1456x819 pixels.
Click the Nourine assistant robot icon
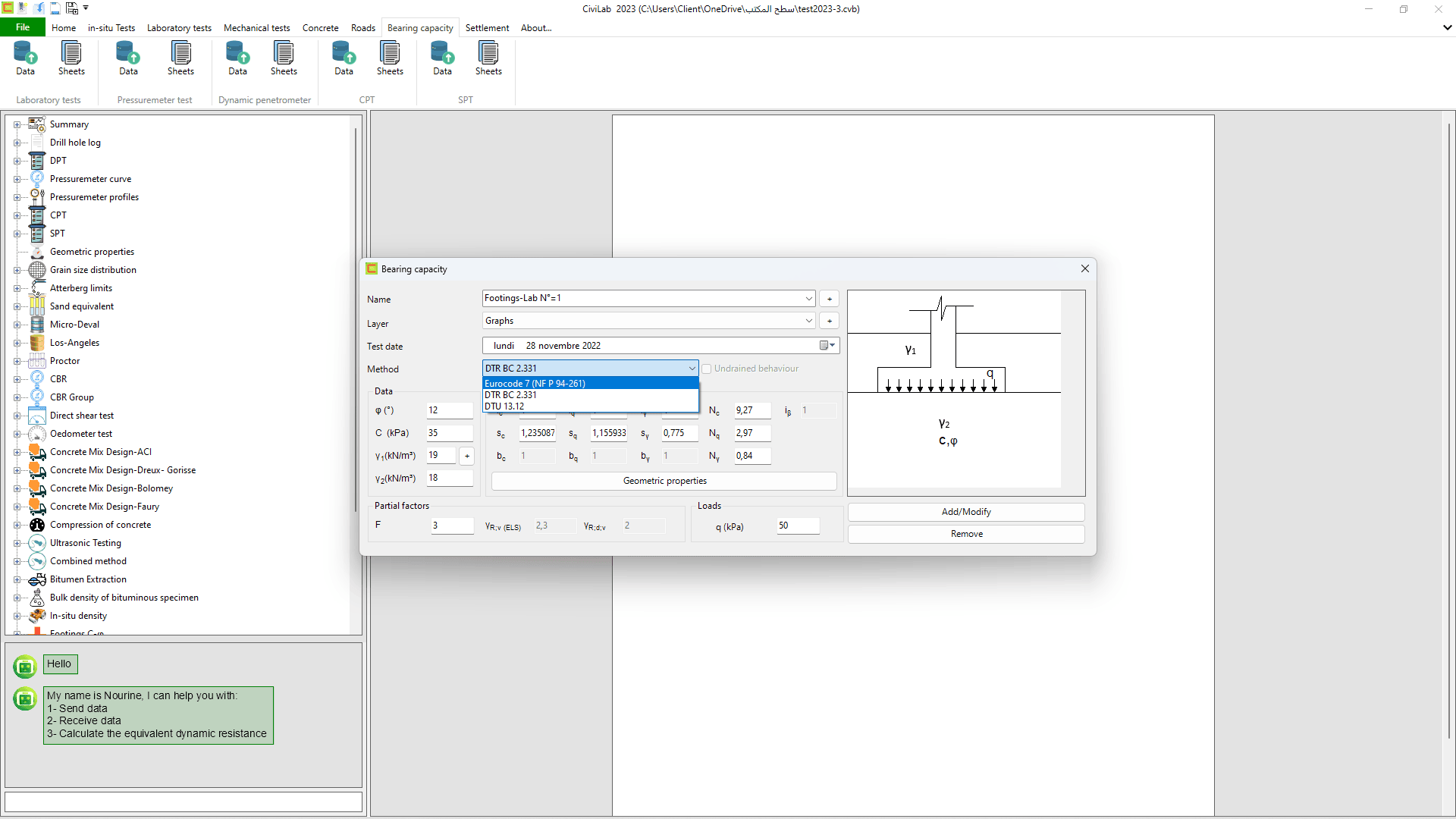point(25,698)
